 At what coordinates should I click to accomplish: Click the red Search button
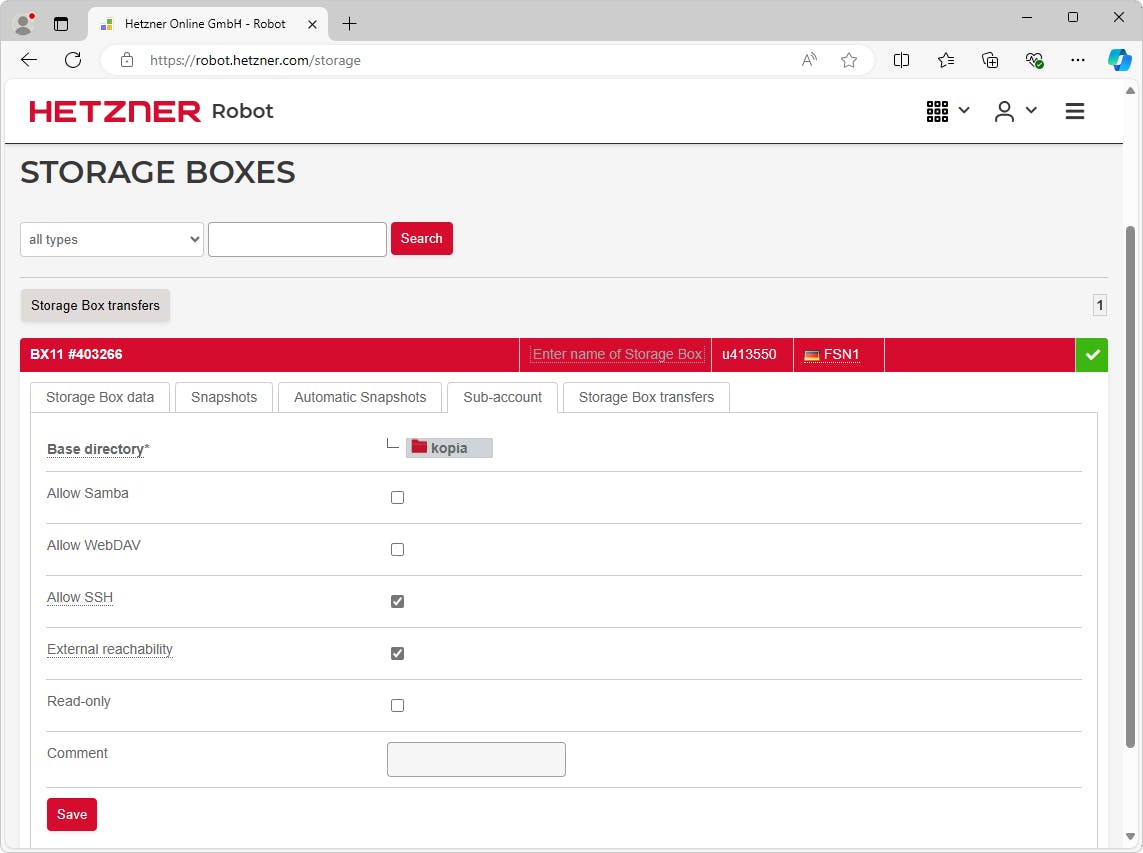point(421,238)
